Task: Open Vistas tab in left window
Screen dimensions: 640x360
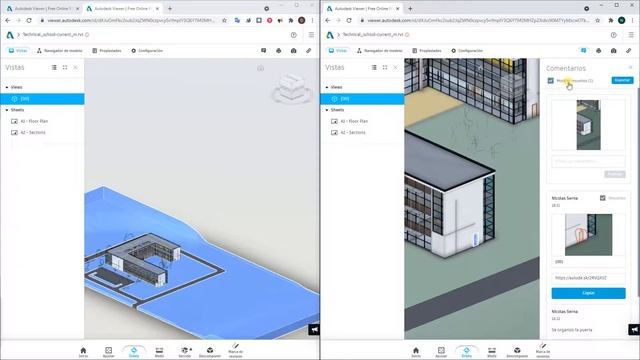Action: click(18, 51)
